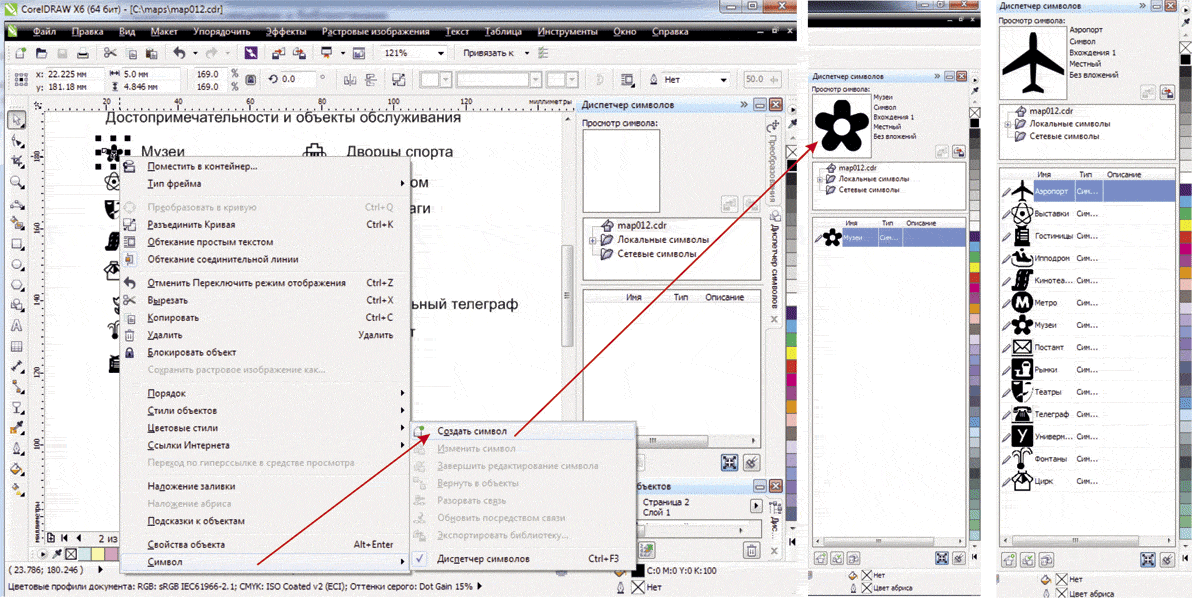Image resolution: width=1200 pixels, height=605 pixels.
Task: Click Поместить в контейнер in the context menu
Action: (202, 166)
